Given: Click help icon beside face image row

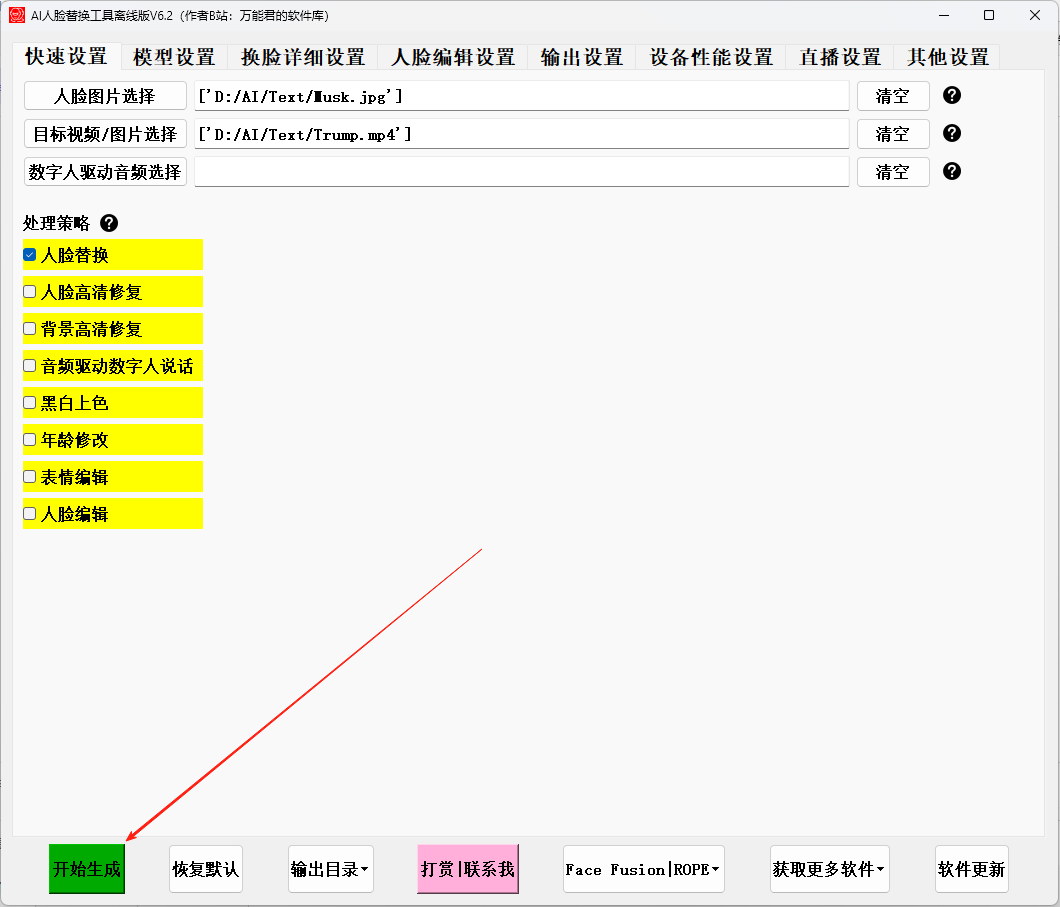Looking at the screenshot, I should [x=952, y=95].
